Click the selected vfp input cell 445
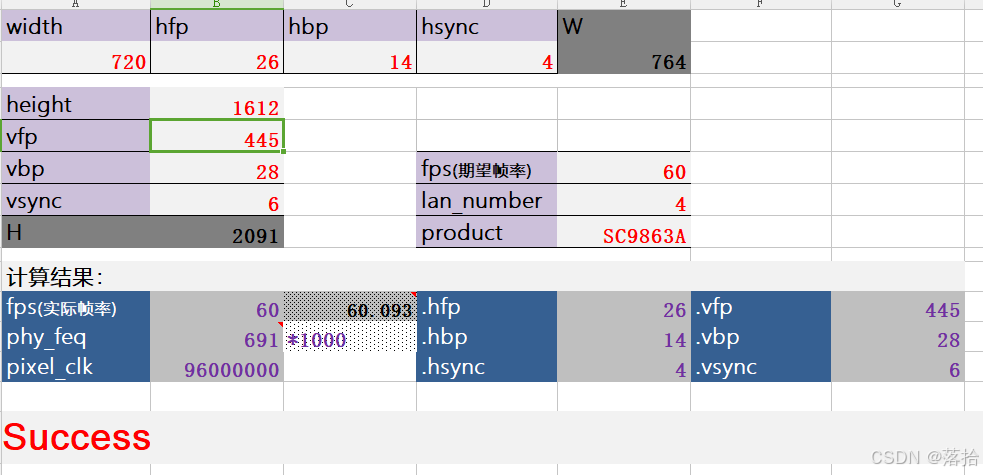Viewport: 983px width, 475px height. pyautogui.click(x=217, y=135)
